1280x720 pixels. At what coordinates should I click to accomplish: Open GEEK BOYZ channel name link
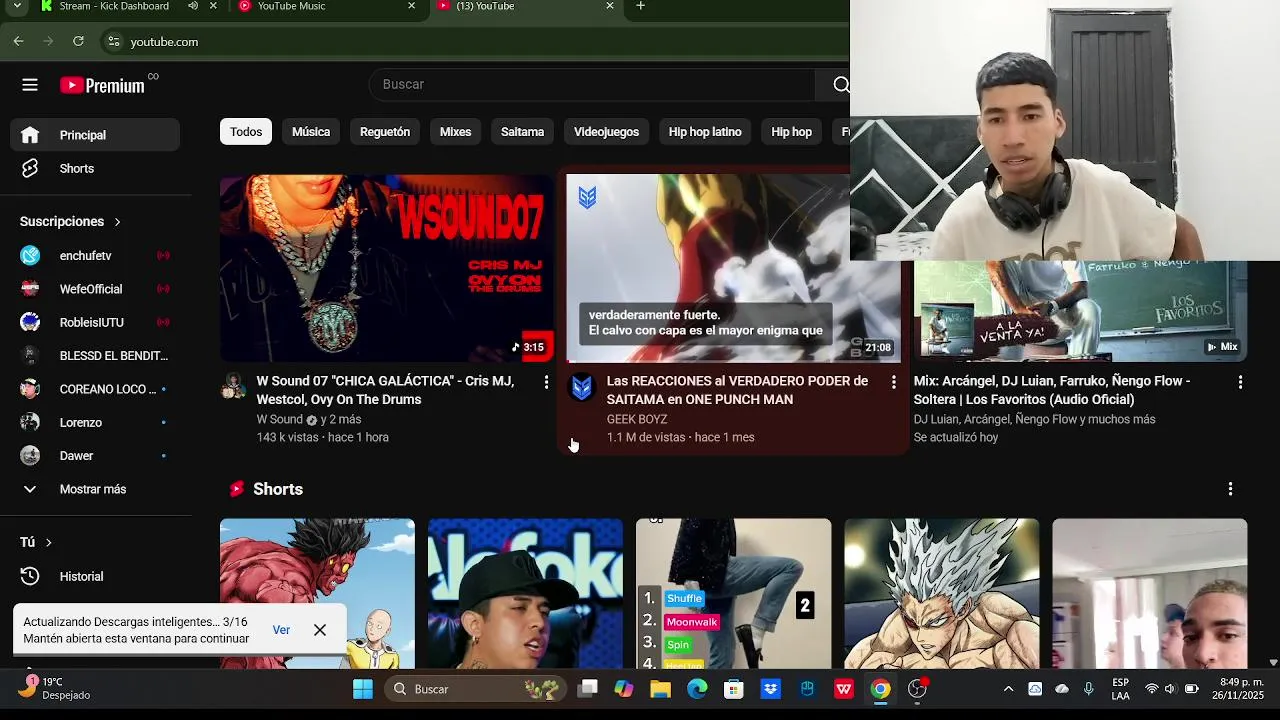637,419
